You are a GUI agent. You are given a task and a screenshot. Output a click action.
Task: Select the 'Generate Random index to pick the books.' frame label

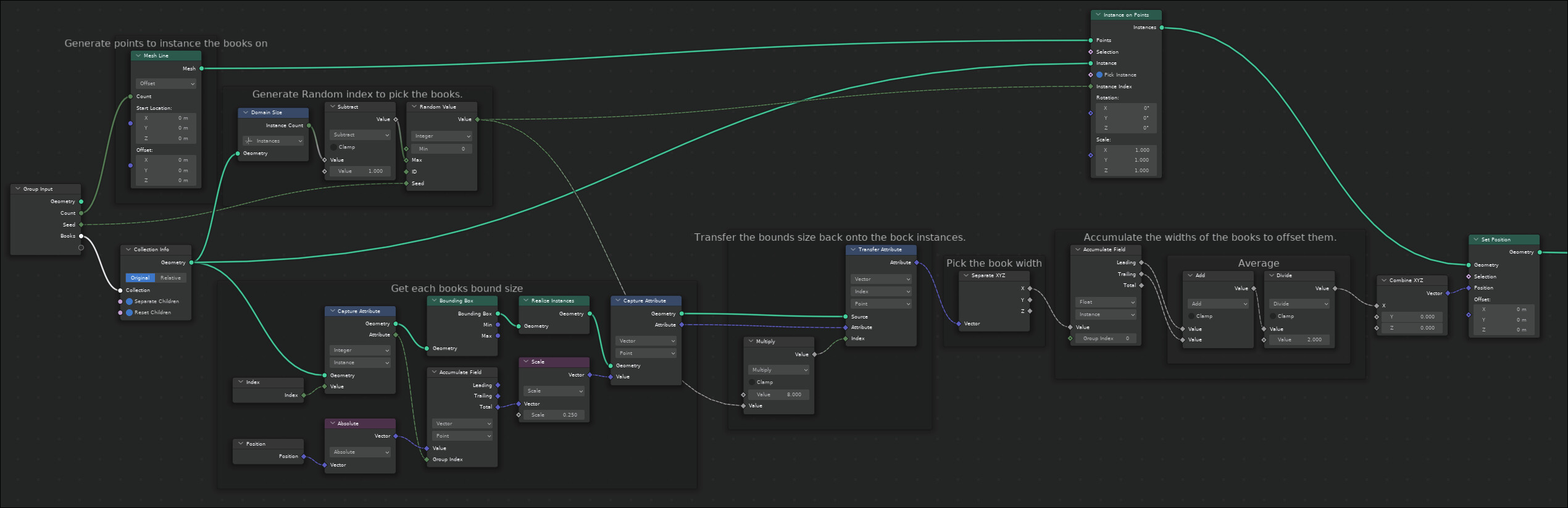(357, 94)
